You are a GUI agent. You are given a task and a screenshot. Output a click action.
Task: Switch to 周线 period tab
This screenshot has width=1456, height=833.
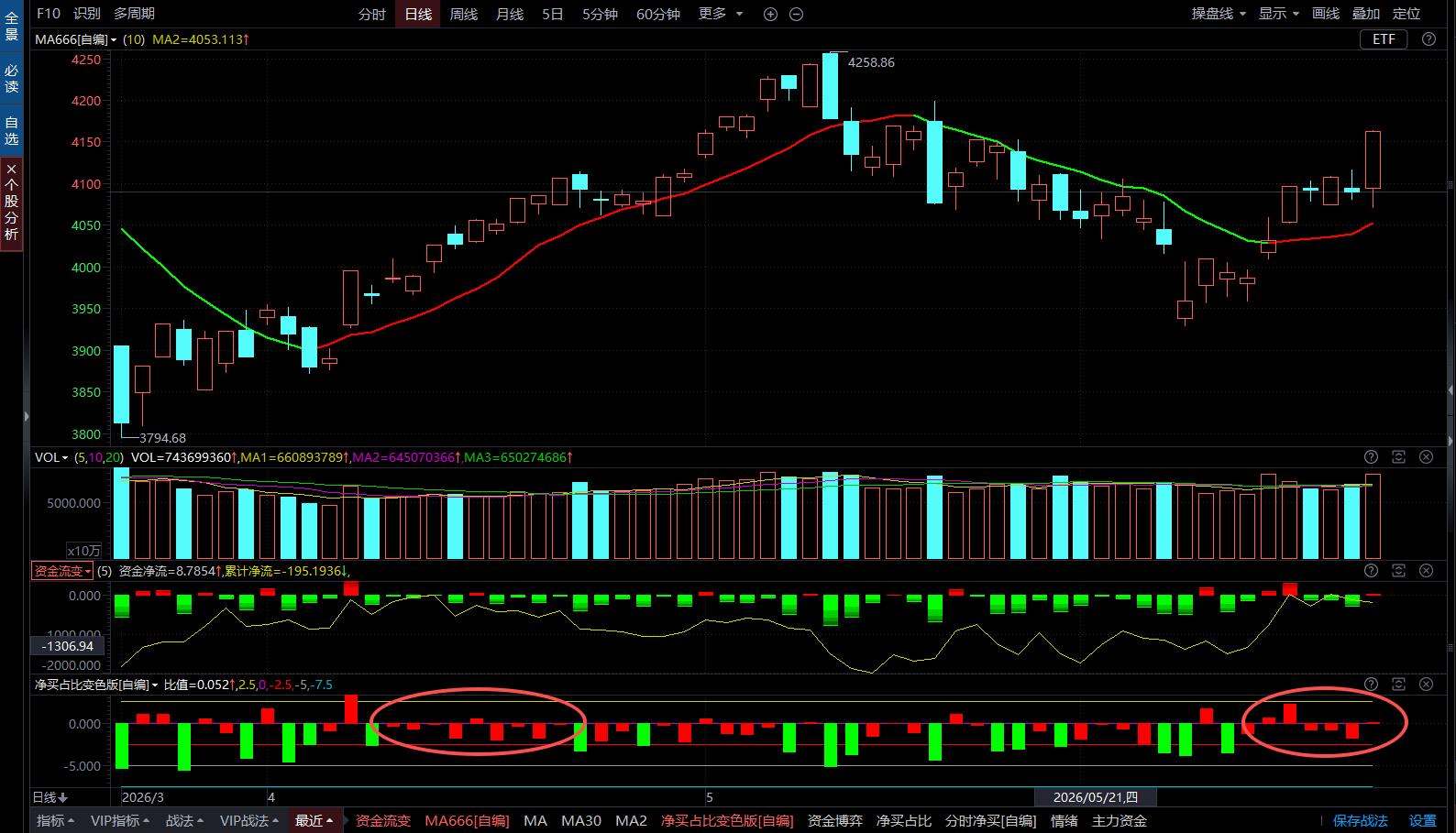click(464, 14)
